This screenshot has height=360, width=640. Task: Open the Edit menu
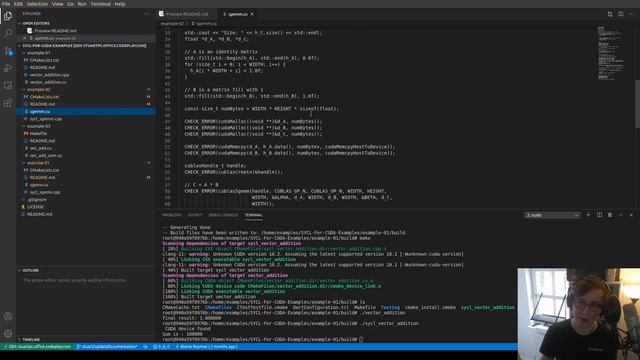[18, 4]
